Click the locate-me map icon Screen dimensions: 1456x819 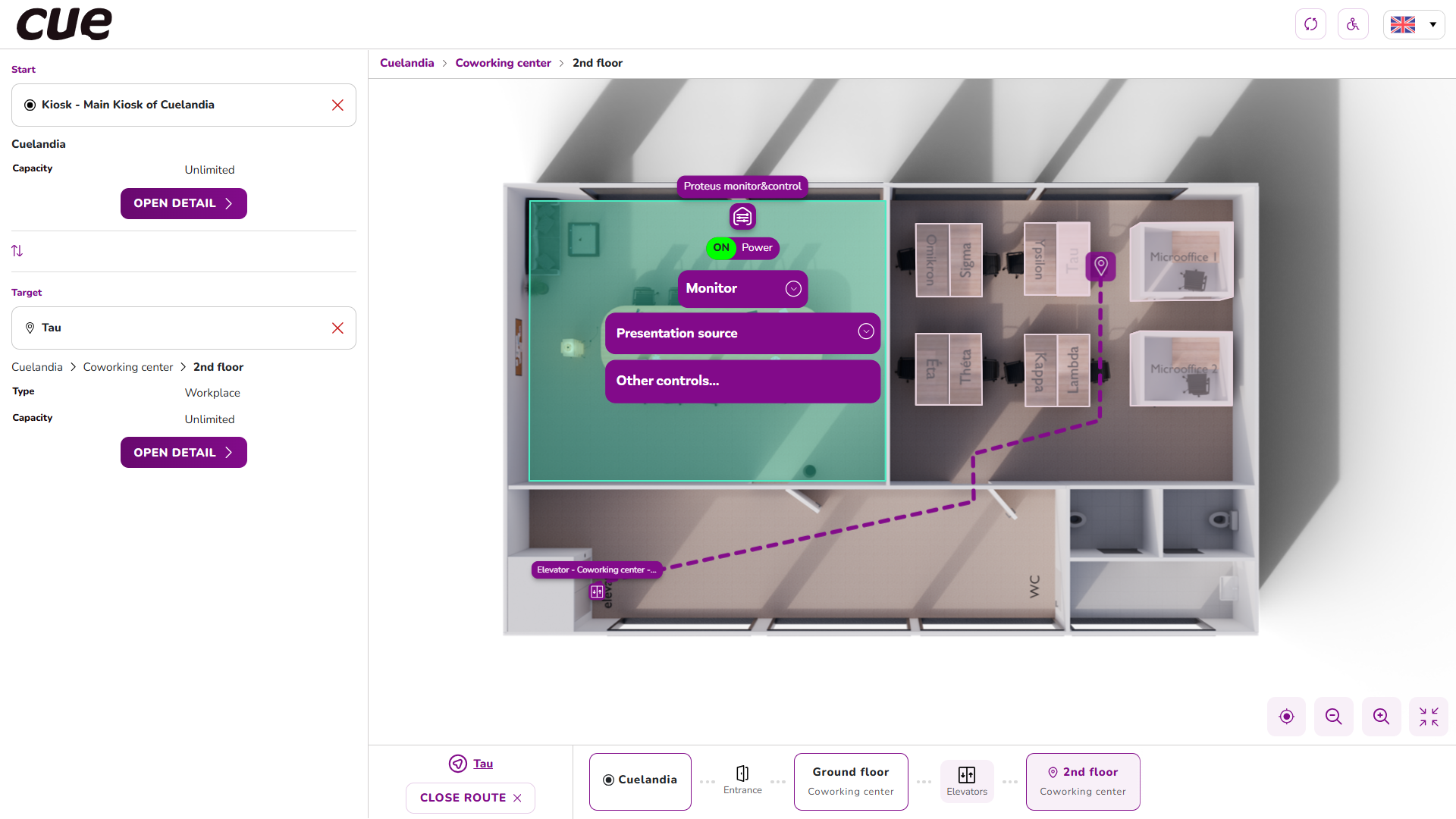[1286, 717]
